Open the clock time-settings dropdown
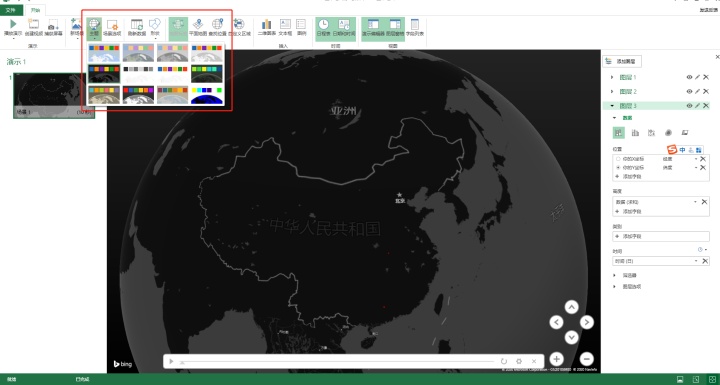Viewport: 720px width, 385px height. click(702, 249)
